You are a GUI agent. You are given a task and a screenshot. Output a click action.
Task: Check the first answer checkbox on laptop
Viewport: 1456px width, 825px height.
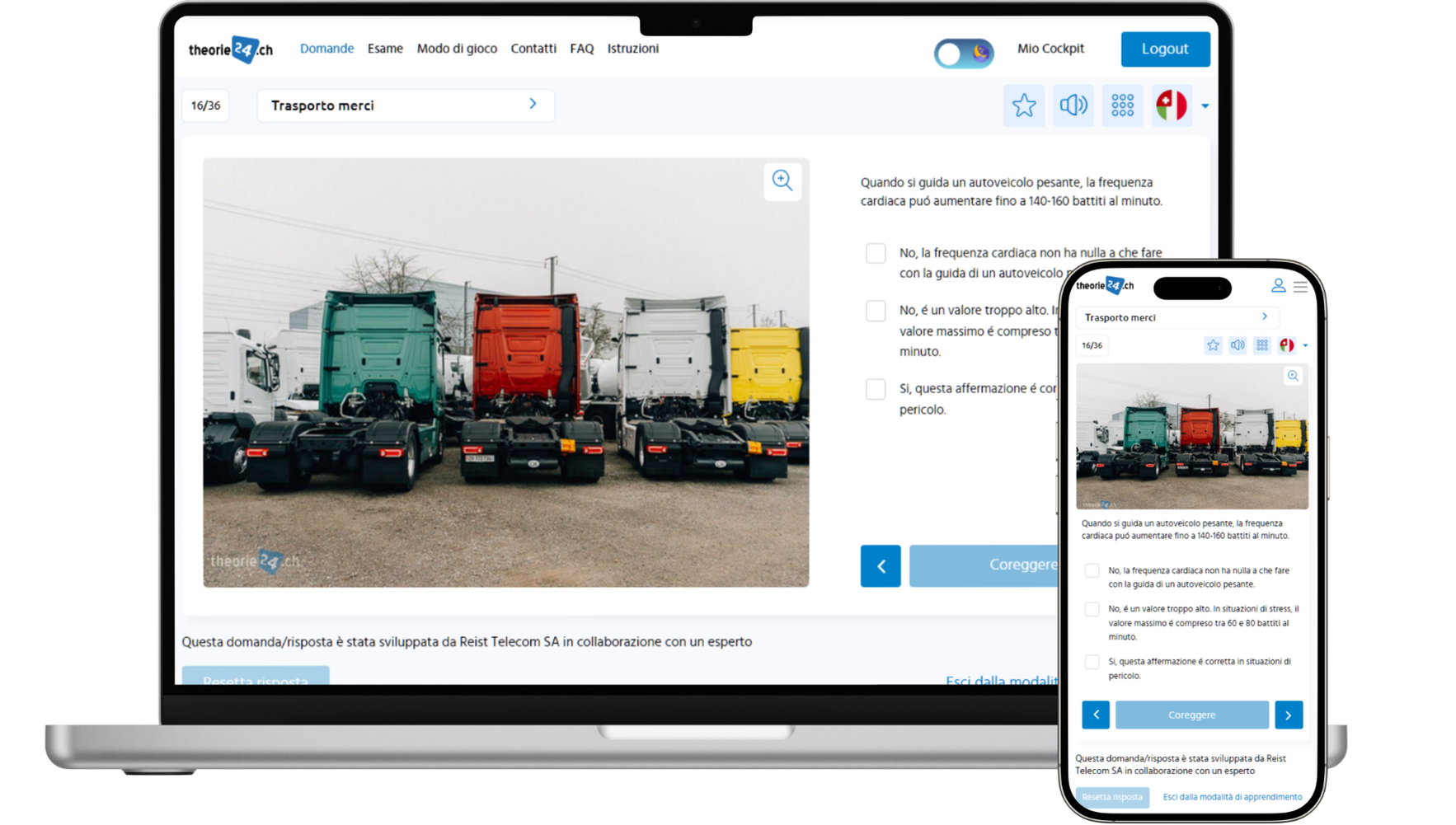[x=876, y=253]
